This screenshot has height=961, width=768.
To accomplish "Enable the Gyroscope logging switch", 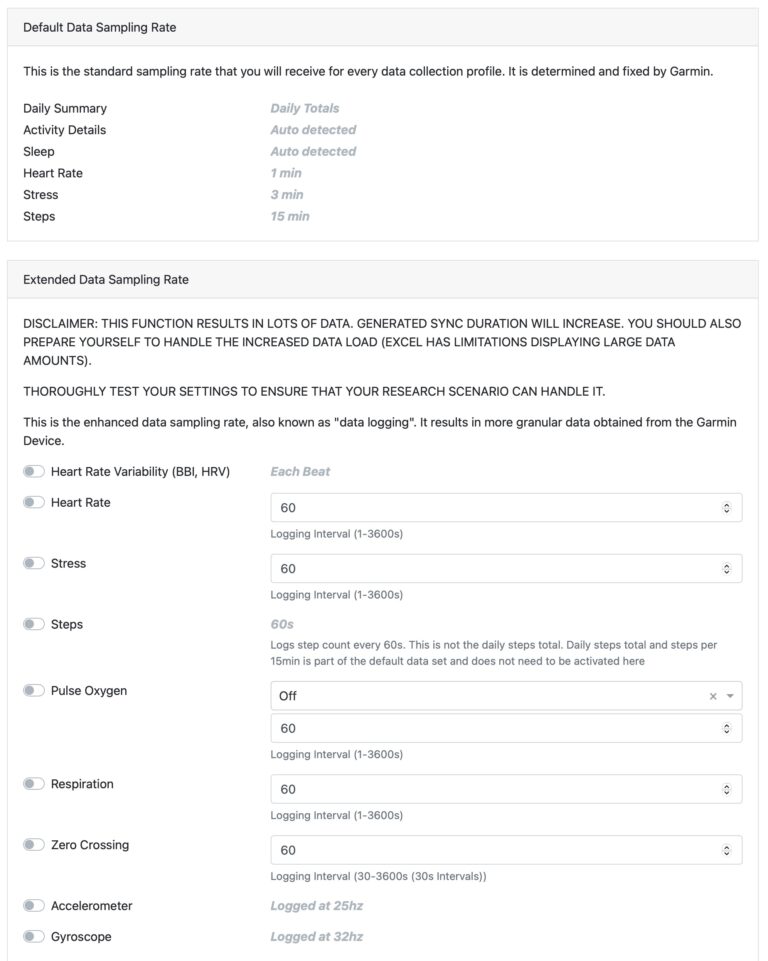I will coord(34,936).
